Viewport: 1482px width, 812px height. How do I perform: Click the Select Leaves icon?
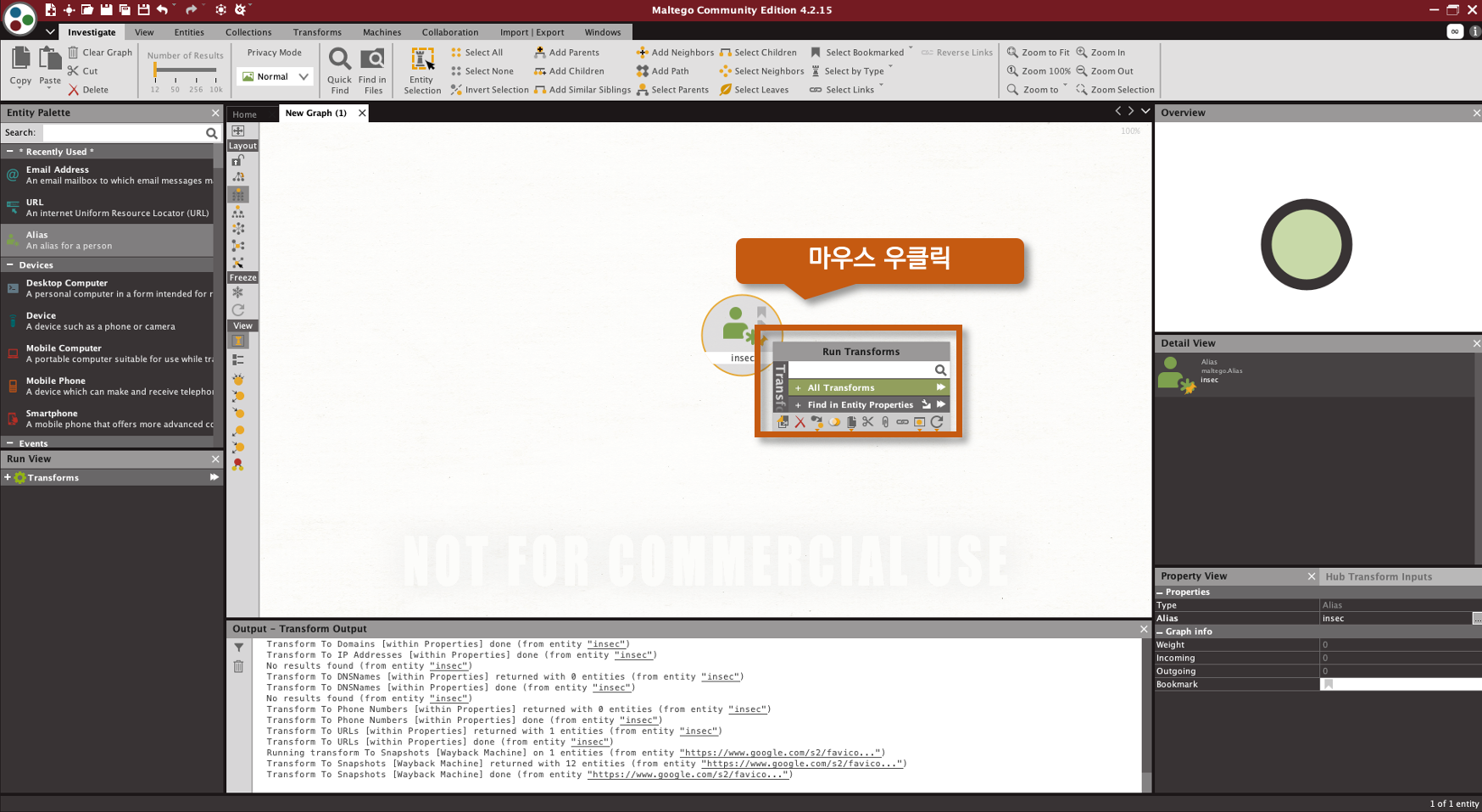pyautogui.click(x=726, y=89)
